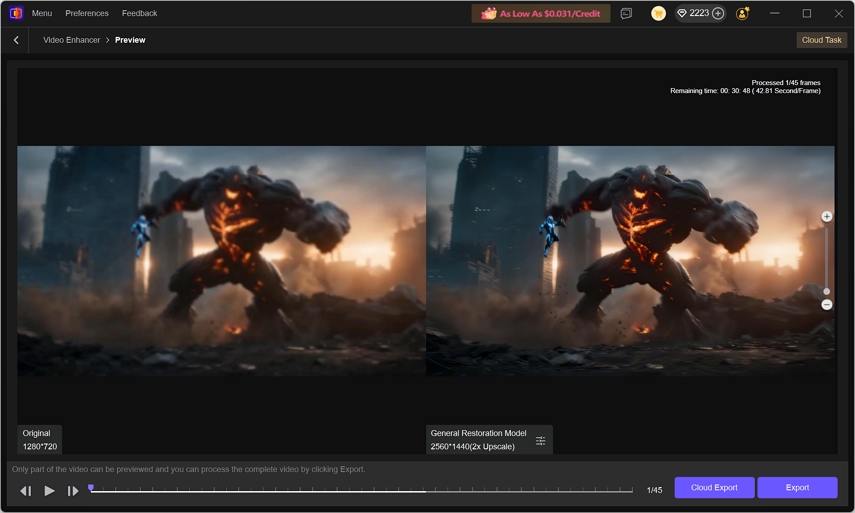Click the Original 1280*720 label
855x513 pixels.
40,439
